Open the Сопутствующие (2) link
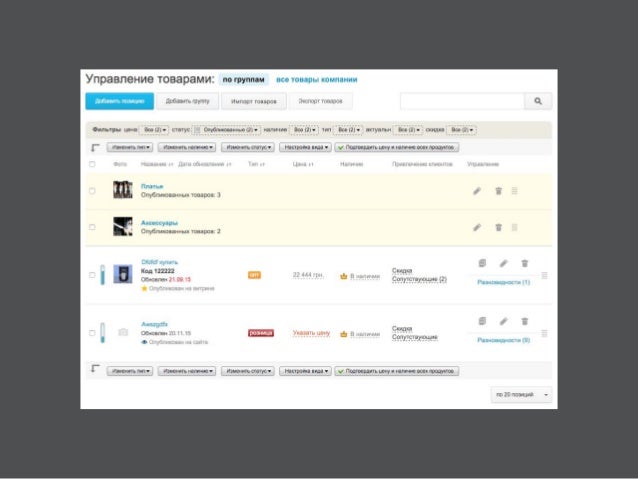This screenshot has height=479, width=638. click(x=419, y=279)
